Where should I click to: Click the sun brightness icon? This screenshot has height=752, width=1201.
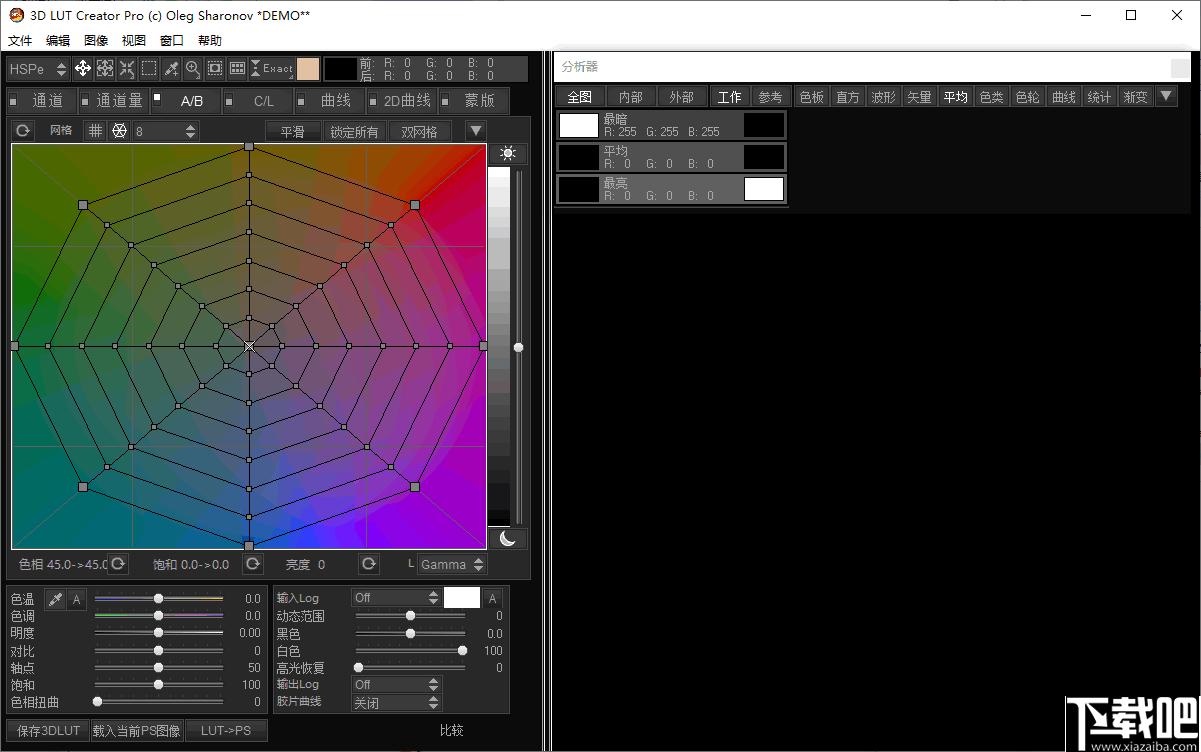point(508,154)
